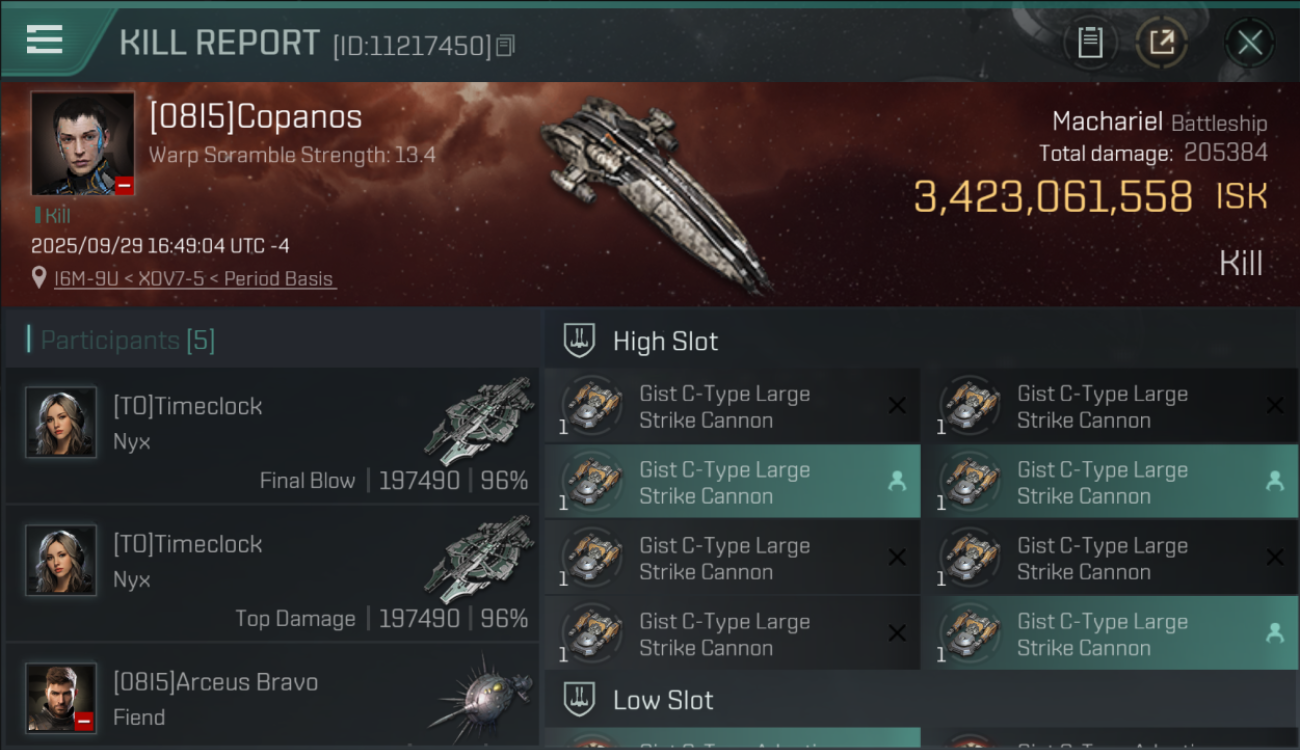Select the Participants tab header
This screenshot has width=1300, height=750.
[127, 340]
